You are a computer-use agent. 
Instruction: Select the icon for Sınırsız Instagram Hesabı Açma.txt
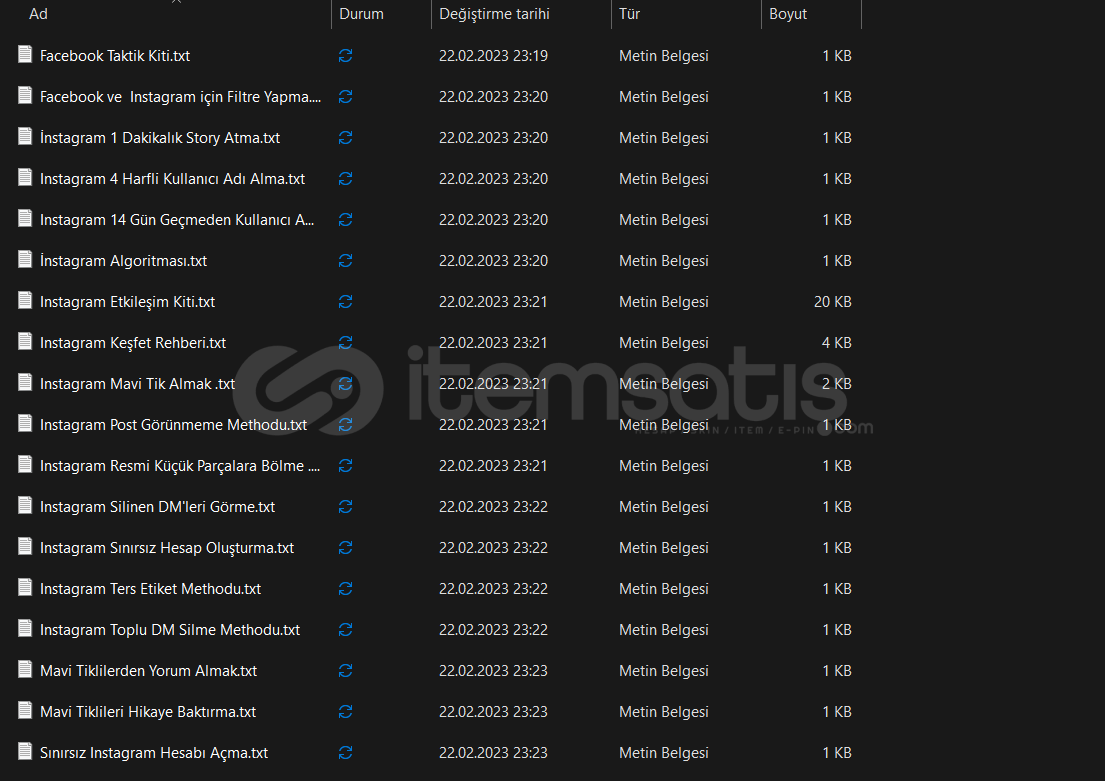tap(25, 751)
